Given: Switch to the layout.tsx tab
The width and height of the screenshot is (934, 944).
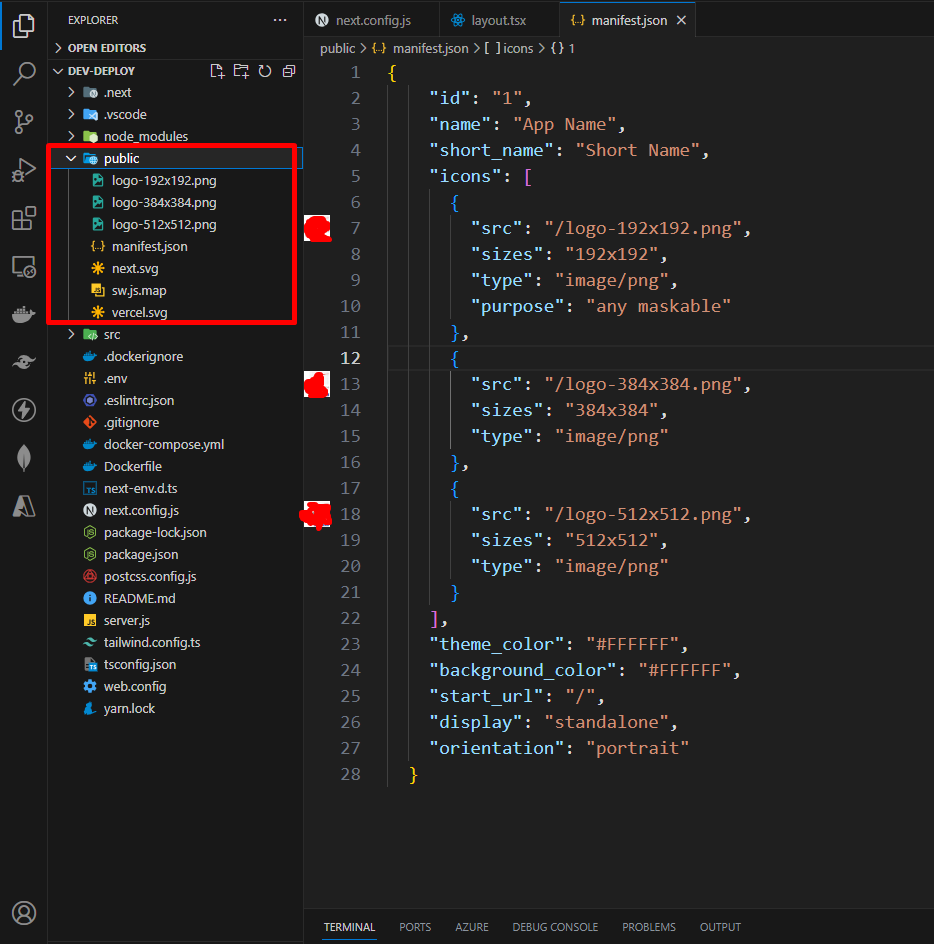Looking at the screenshot, I should coord(499,20).
